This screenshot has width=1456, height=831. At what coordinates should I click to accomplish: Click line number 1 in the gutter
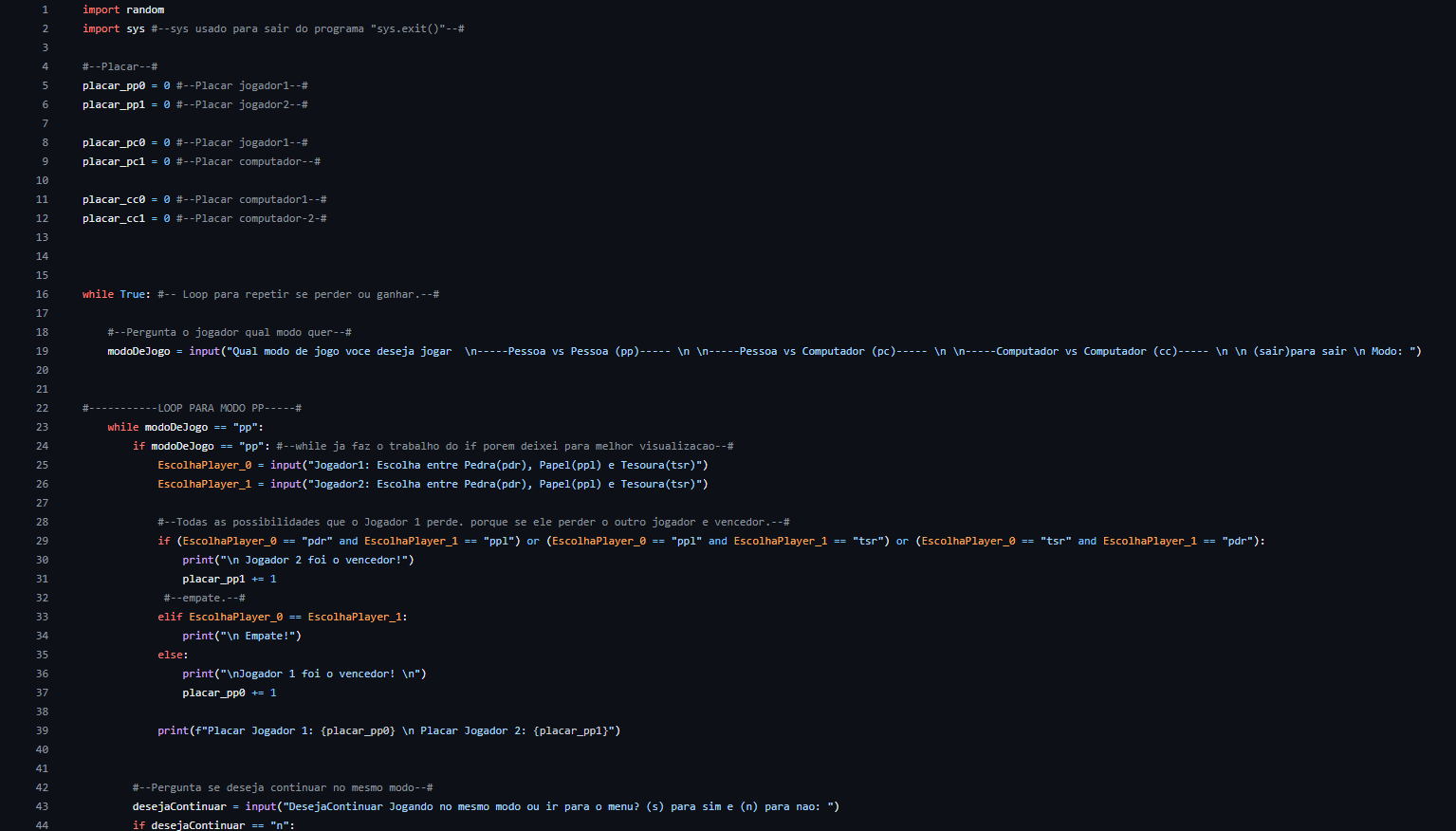(x=44, y=9)
